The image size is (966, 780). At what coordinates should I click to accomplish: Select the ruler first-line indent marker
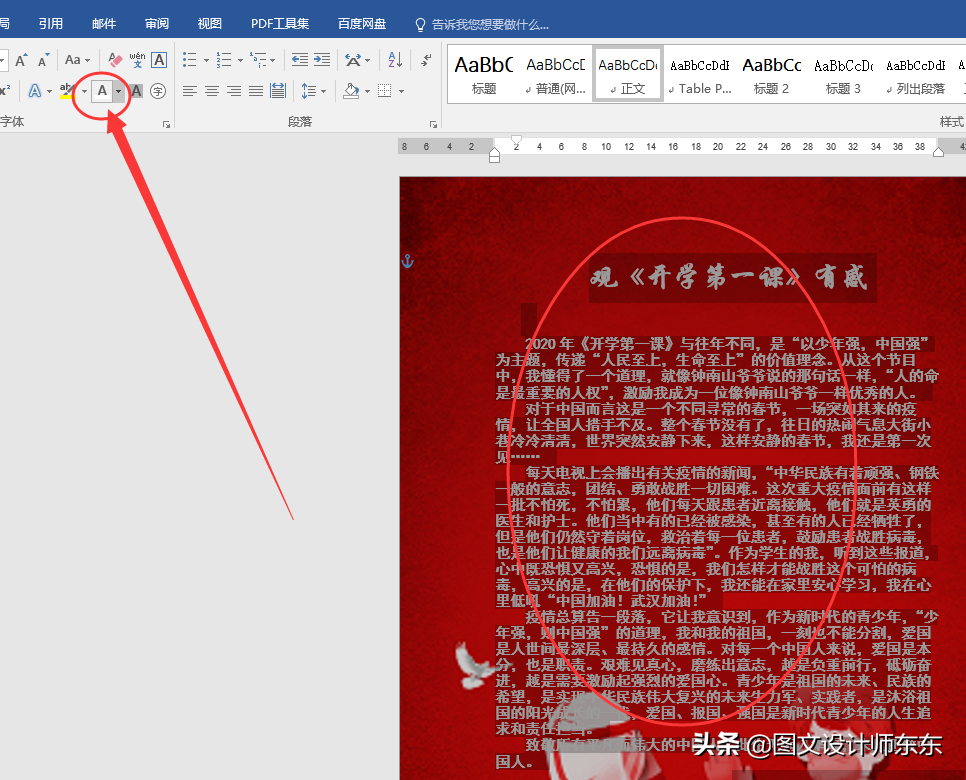tap(516, 139)
